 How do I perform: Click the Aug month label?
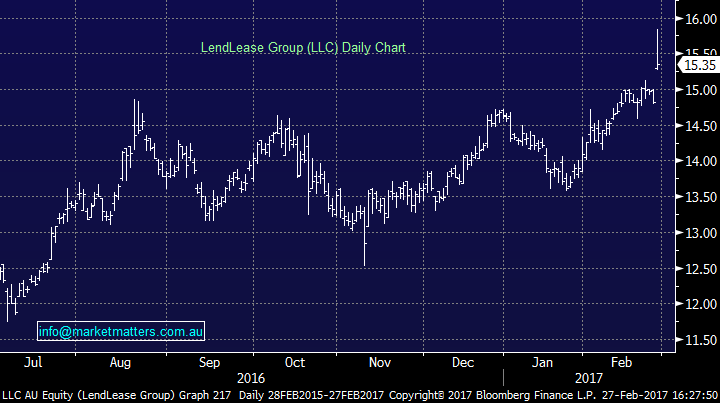(x=120, y=363)
